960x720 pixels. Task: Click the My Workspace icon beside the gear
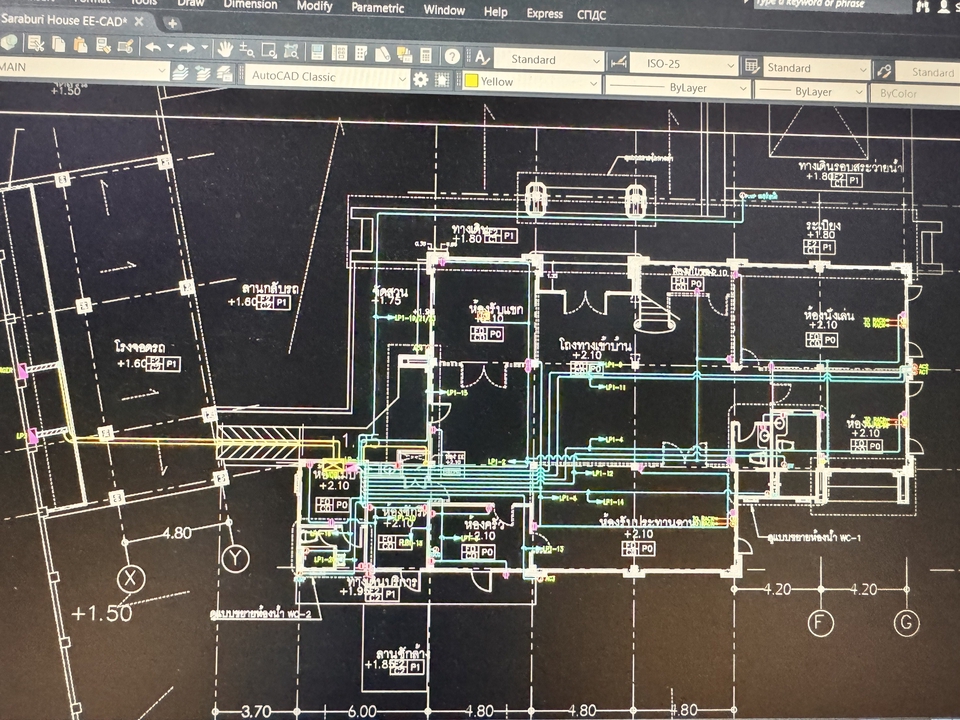coord(442,80)
